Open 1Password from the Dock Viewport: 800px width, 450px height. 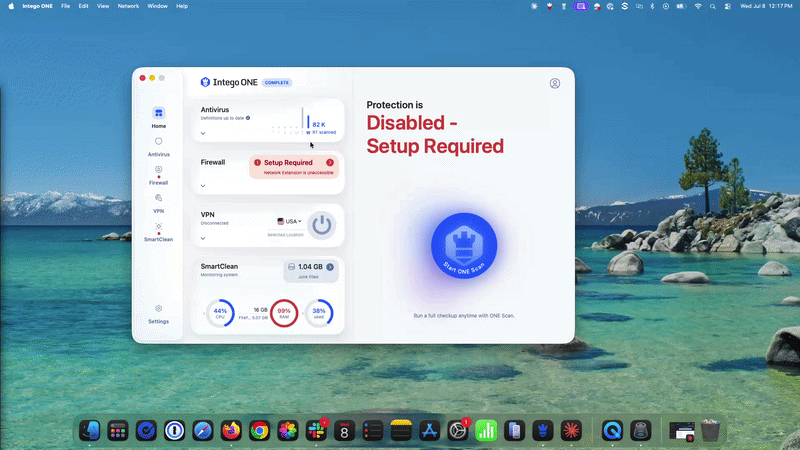(174, 431)
